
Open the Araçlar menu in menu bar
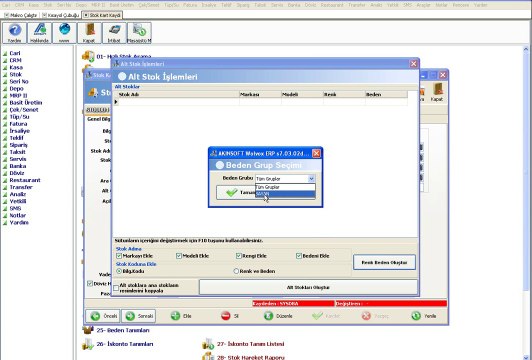(x=423, y=5)
